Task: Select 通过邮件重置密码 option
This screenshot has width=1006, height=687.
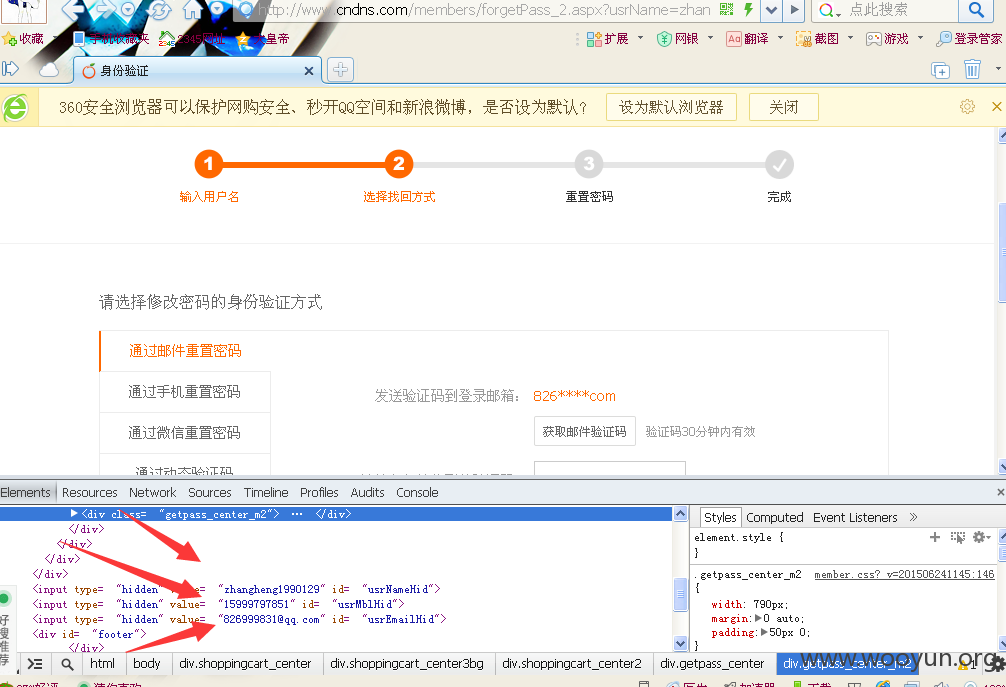Action: 185,351
